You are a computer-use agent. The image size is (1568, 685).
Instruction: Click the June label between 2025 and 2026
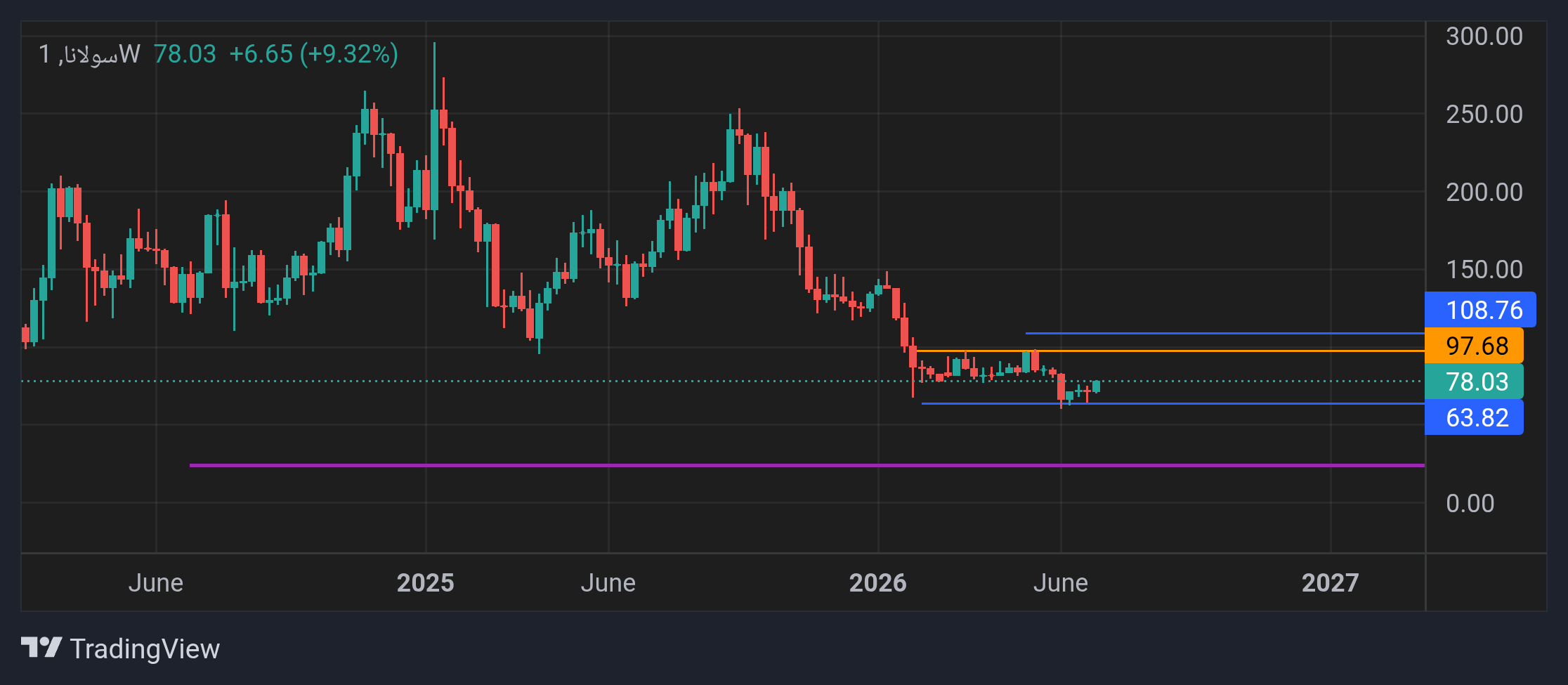(x=608, y=583)
